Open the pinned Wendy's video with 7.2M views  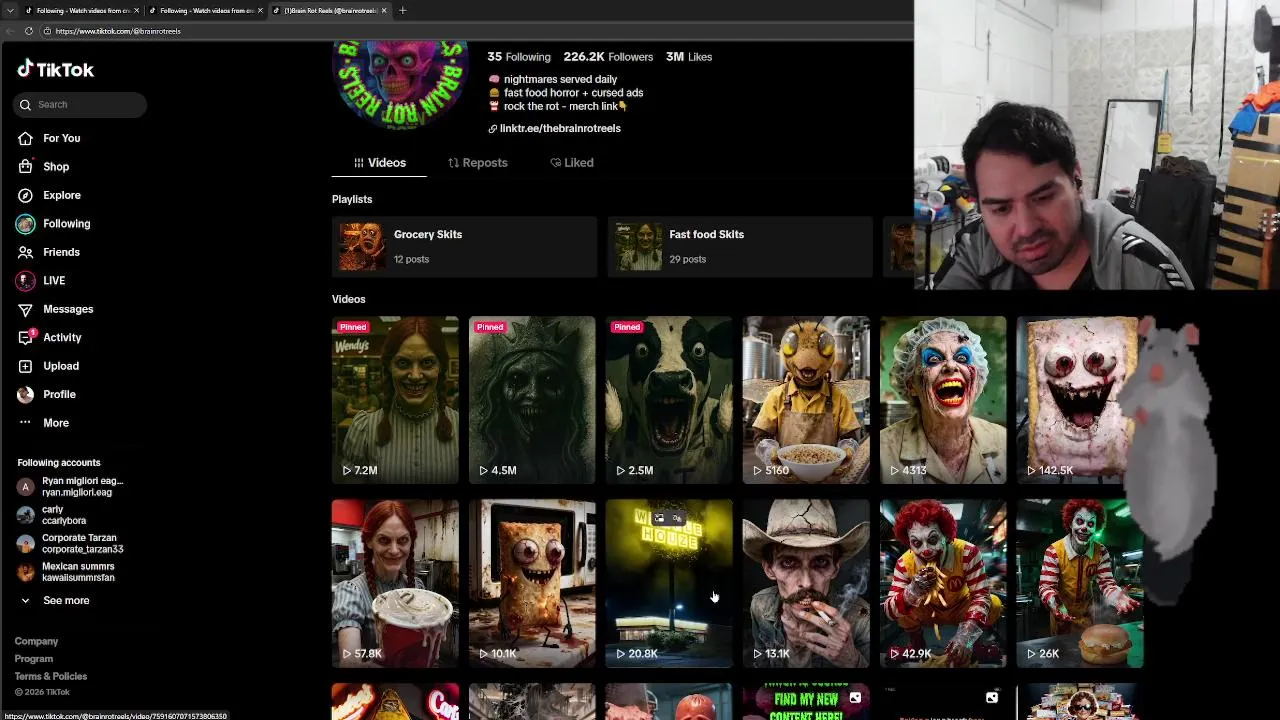point(395,400)
